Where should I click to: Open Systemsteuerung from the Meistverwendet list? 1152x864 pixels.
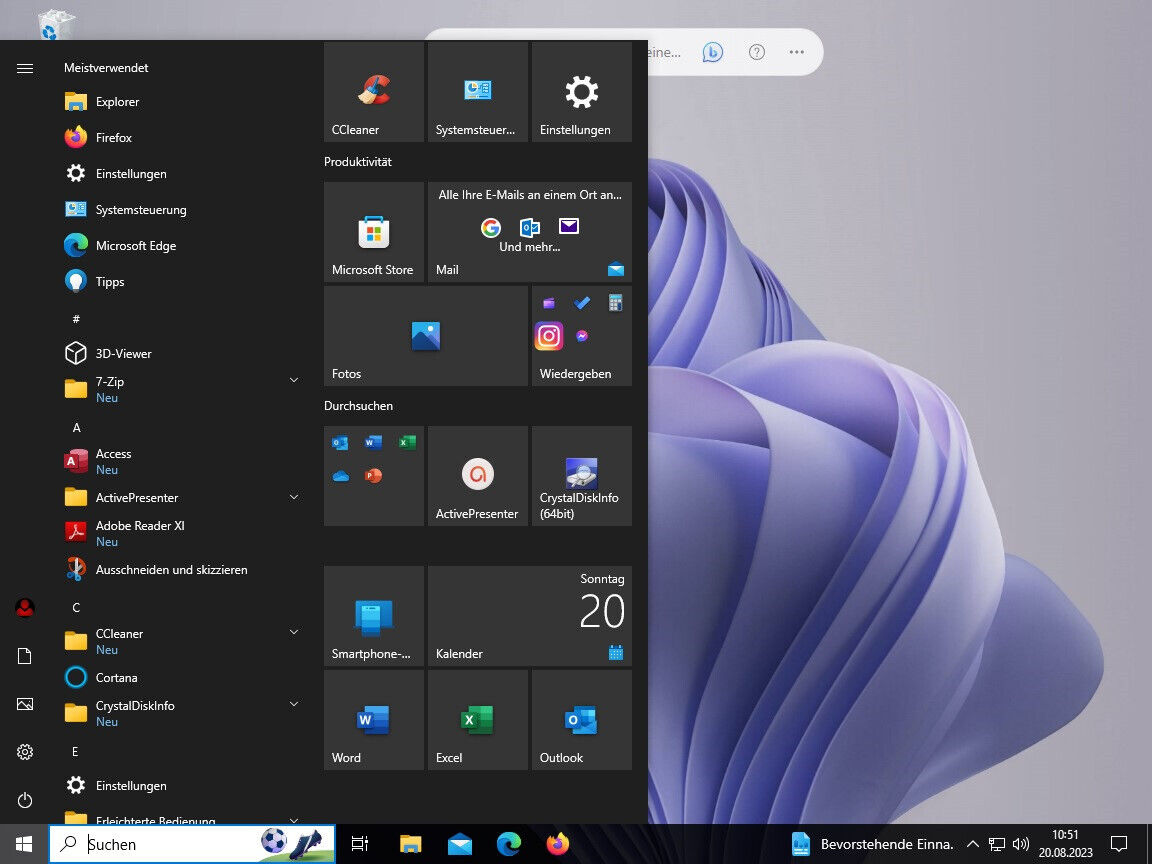pyautogui.click(x=182, y=209)
